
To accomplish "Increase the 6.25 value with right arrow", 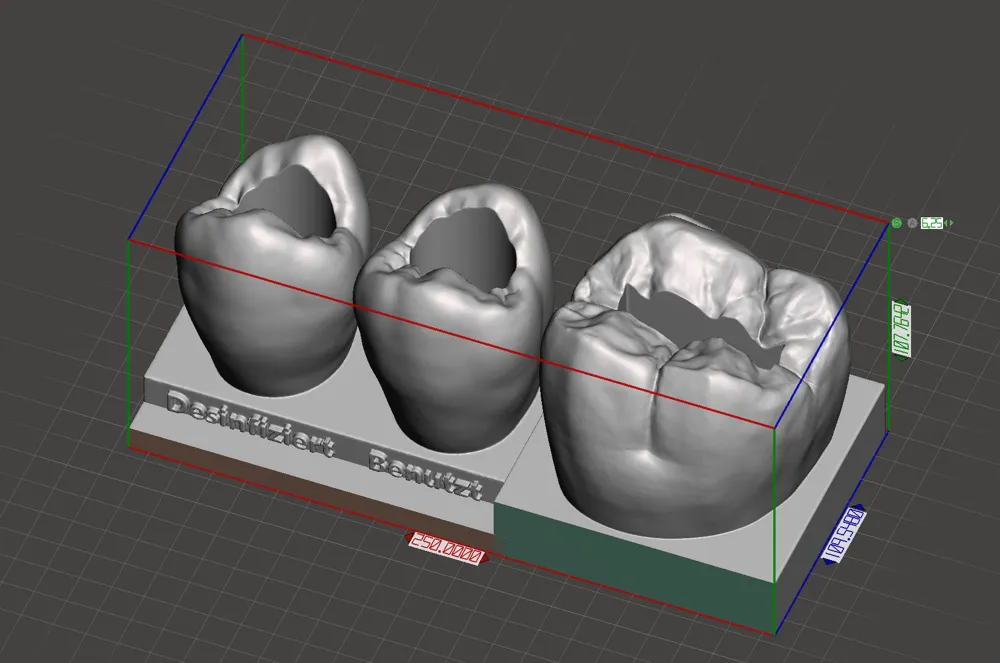I will coord(951,223).
